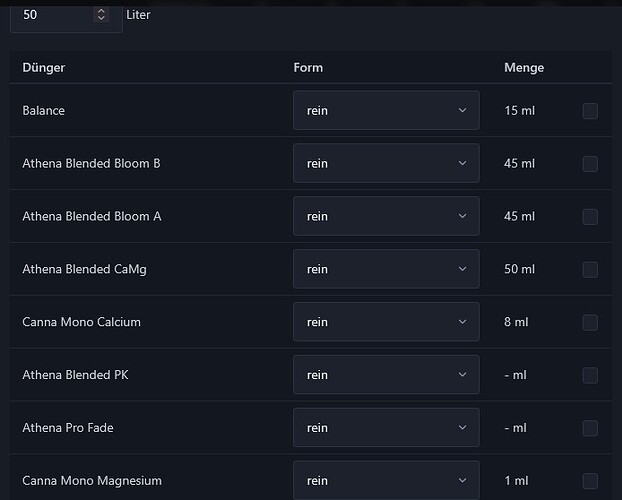This screenshot has width=622, height=500.
Task: Mark the Athena Blended CaMg checkbox
Action: (590, 270)
